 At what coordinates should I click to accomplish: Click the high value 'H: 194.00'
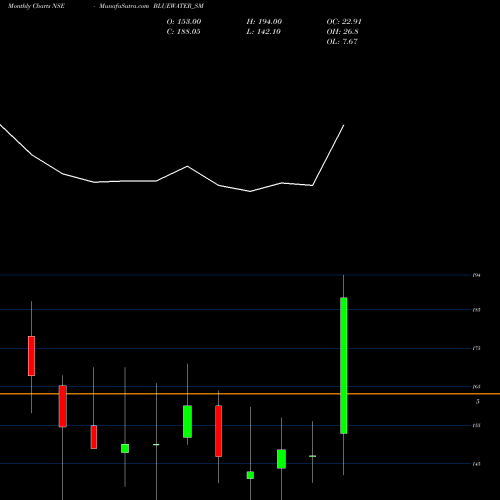click(264, 22)
